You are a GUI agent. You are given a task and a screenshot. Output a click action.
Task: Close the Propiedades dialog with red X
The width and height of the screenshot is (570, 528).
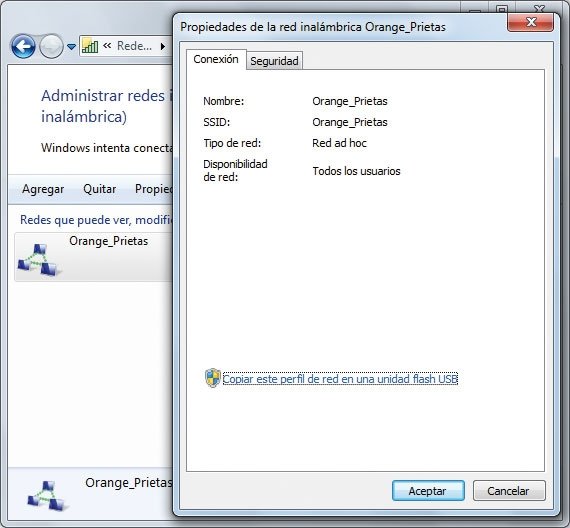pos(530,23)
